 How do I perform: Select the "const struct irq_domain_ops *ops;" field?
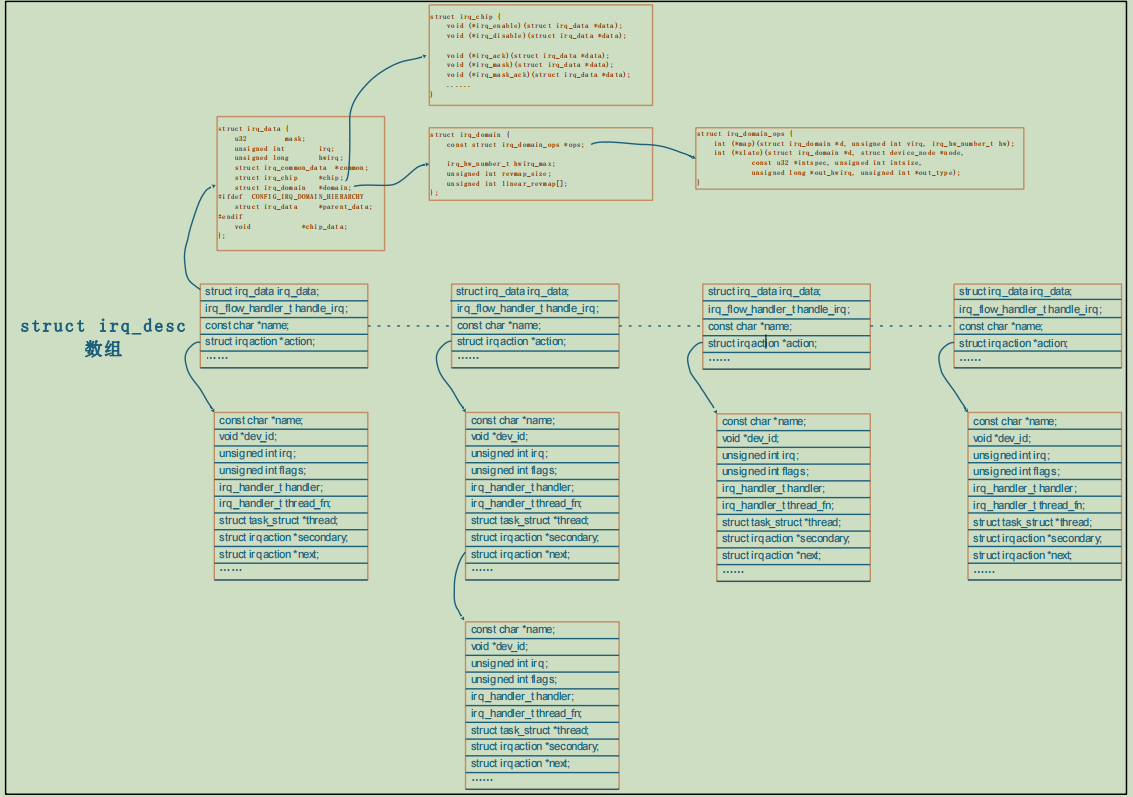click(x=515, y=145)
